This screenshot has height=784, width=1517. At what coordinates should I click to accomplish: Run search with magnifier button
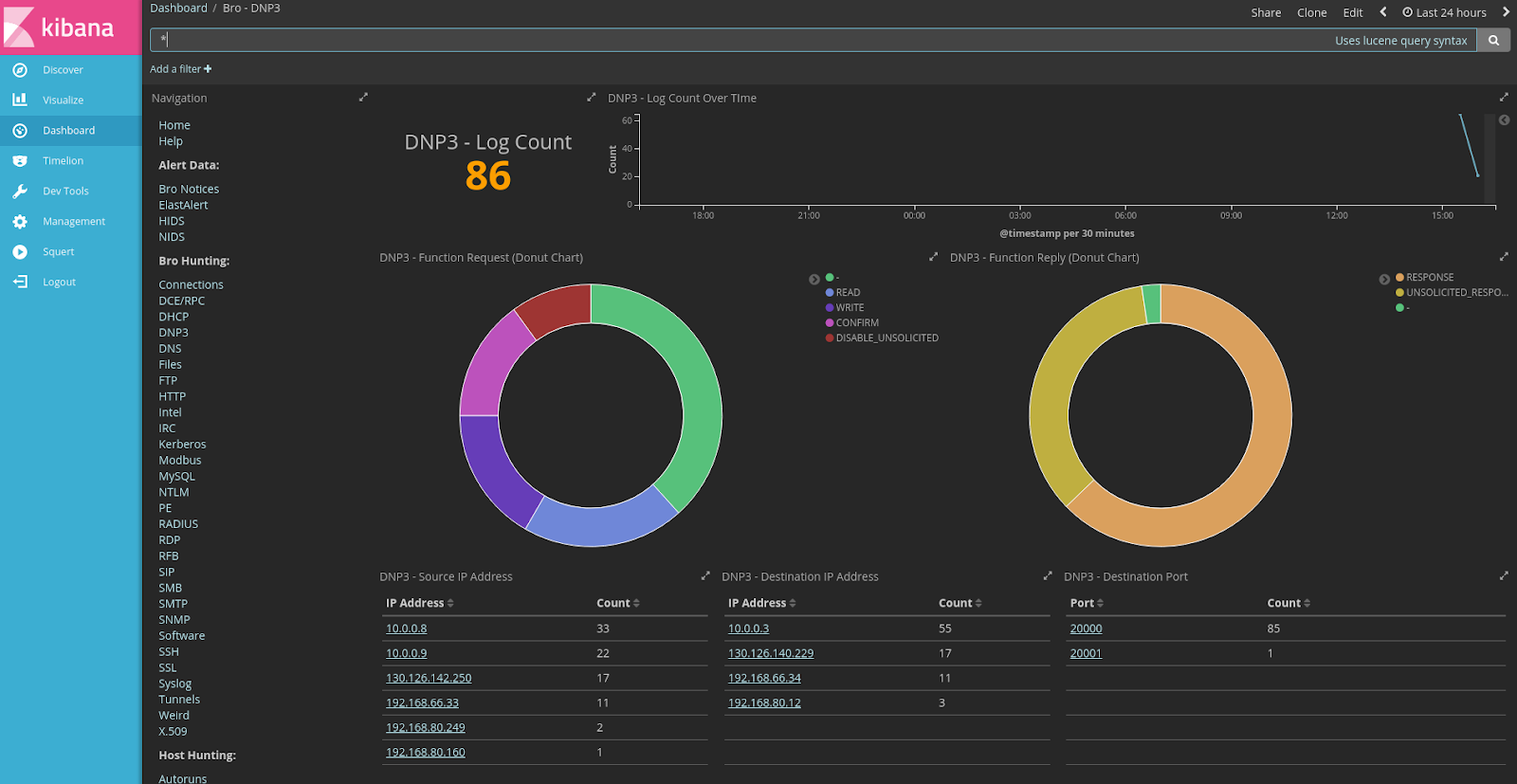click(1493, 40)
